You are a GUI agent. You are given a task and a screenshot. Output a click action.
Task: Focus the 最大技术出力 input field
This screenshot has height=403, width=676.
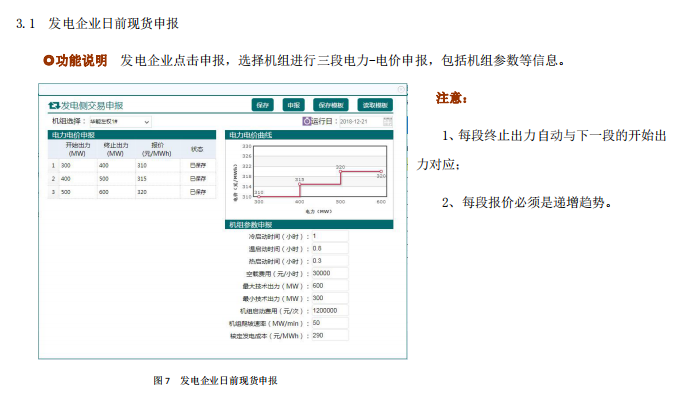pyautogui.click(x=328, y=286)
